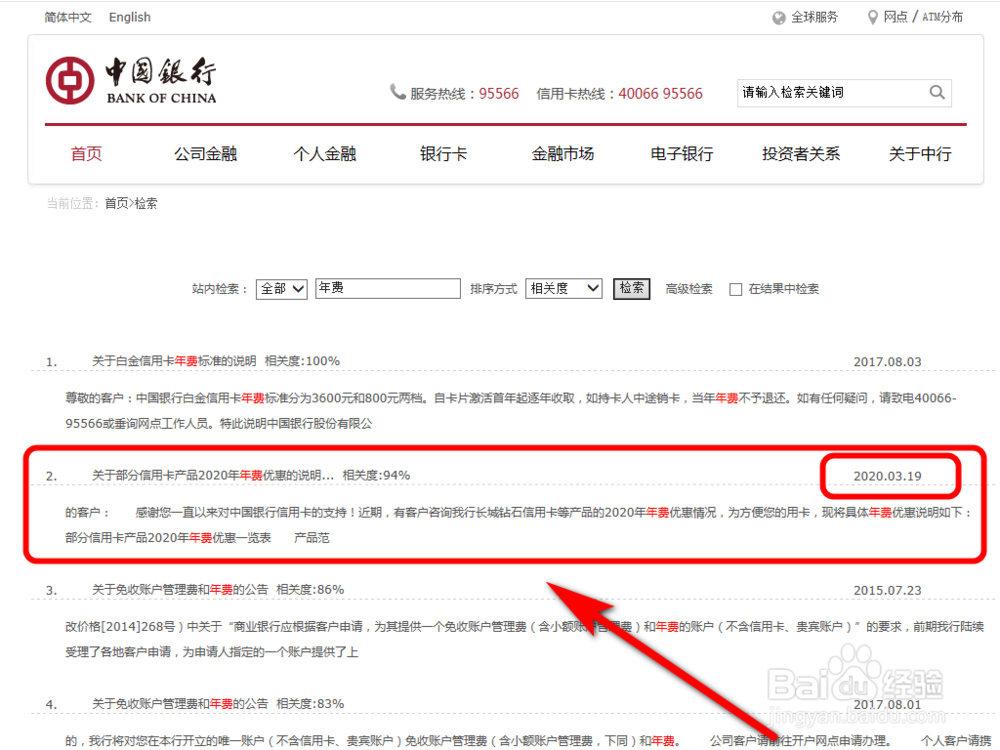Click the location pin icon for branches
1000x750 pixels.
tap(872, 17)
